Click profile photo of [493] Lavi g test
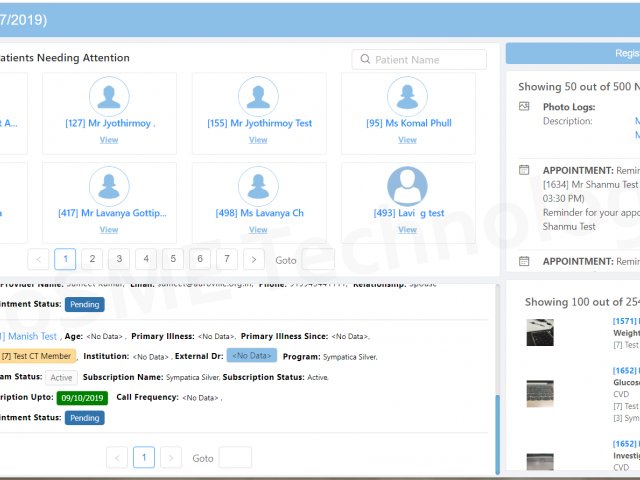Screen dimensions: 640x480 point(407,187)
